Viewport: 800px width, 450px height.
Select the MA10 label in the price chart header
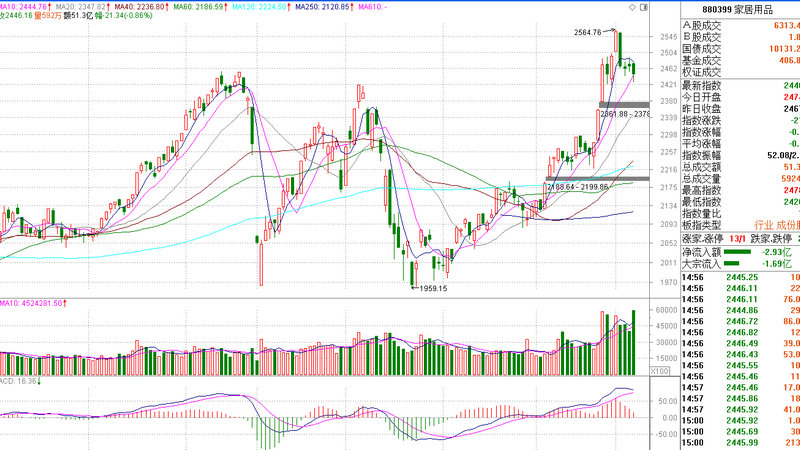(x=22, y=6)
